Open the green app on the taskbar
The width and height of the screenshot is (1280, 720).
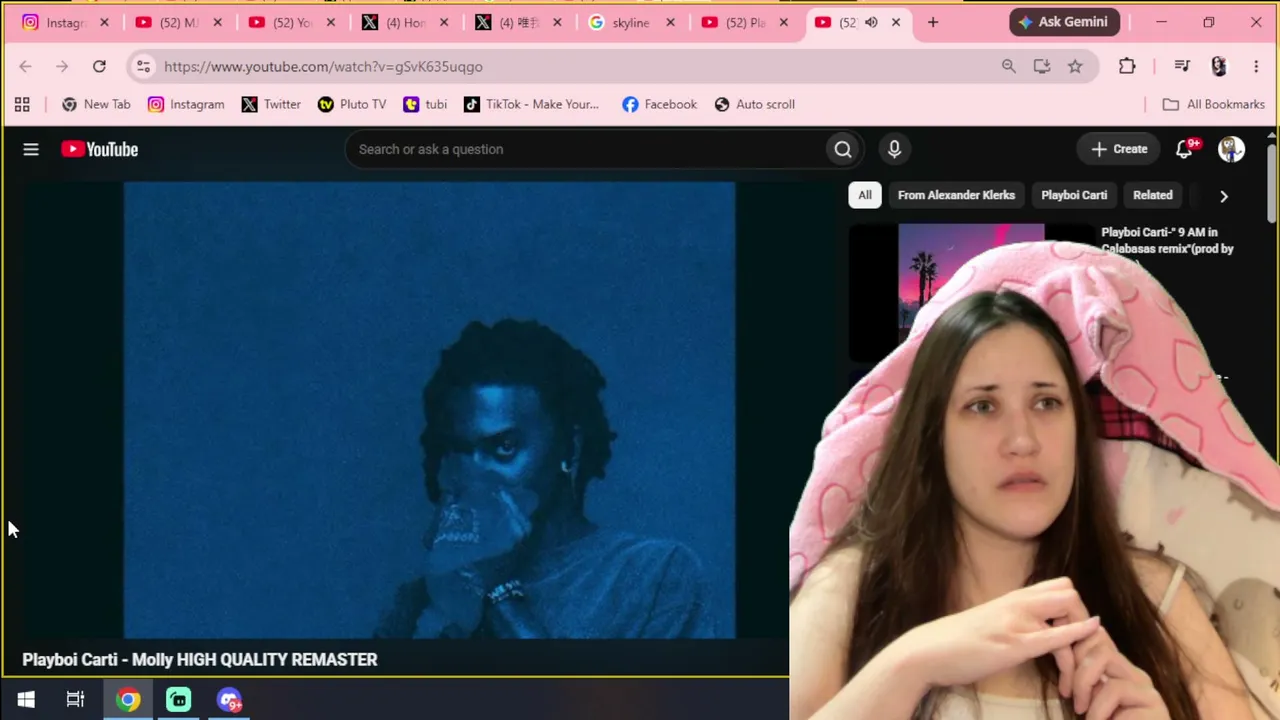pos(179,700)
